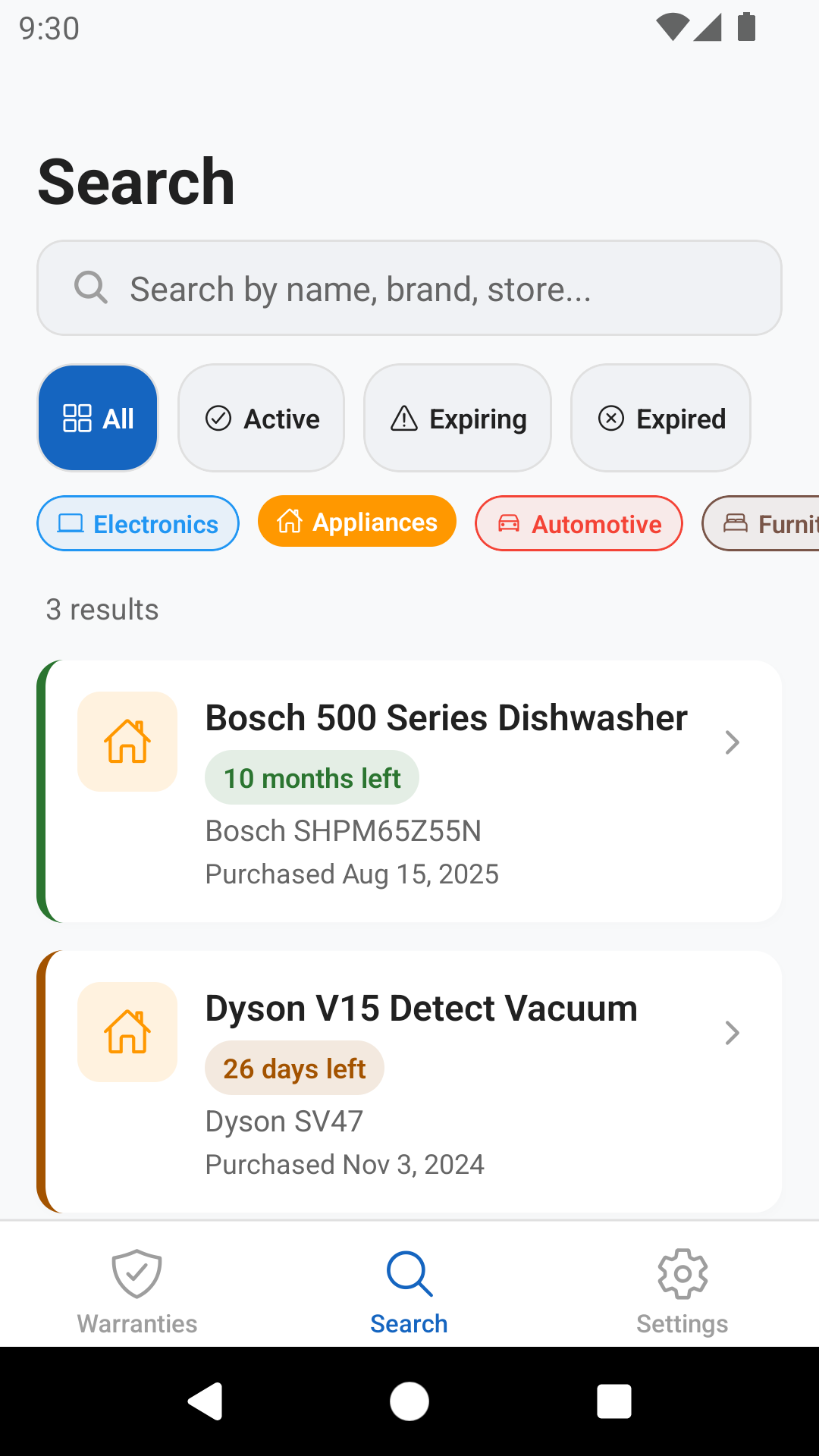The width and height of the screenshot is (819, 1456).
Task: Choose the Automotive category chip
Action: (x=579, y=523)
